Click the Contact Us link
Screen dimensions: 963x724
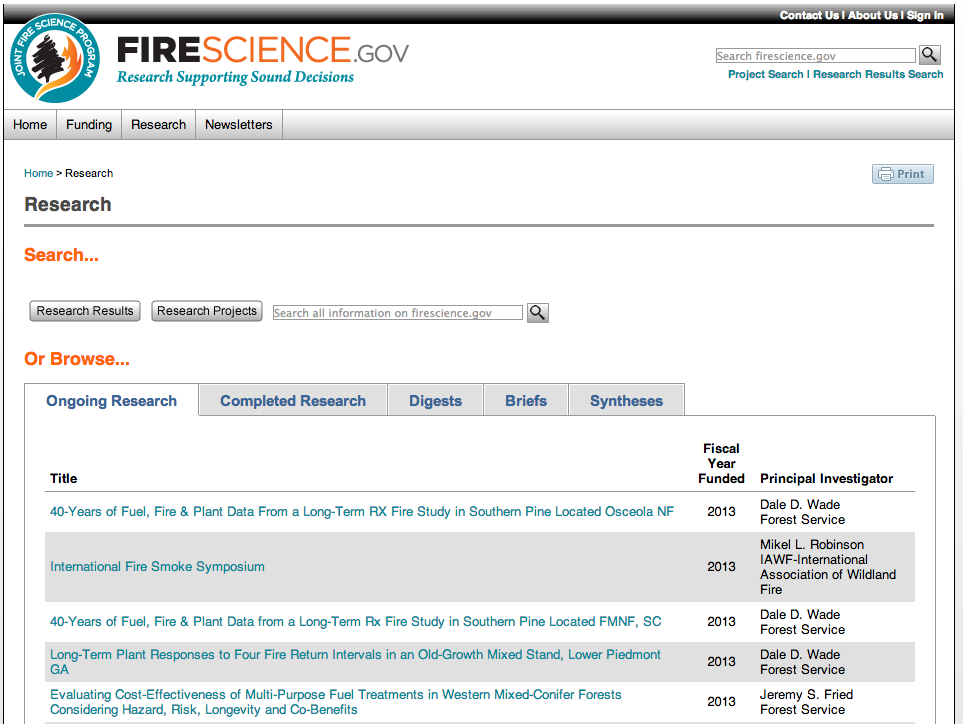[809, 15]
